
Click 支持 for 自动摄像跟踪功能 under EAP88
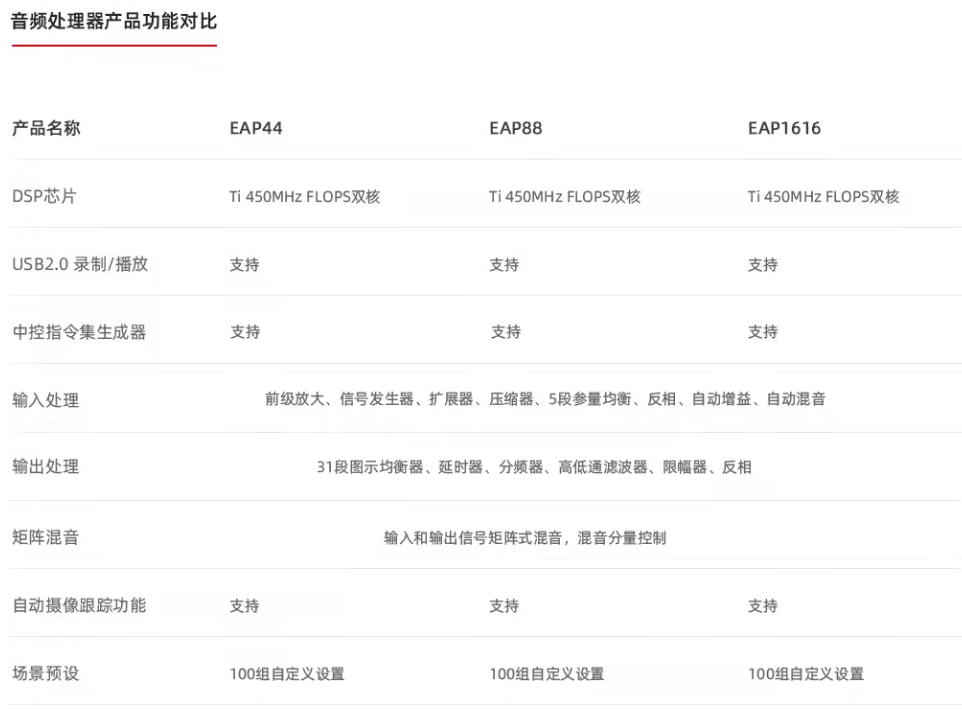click(x=504, y=606)
